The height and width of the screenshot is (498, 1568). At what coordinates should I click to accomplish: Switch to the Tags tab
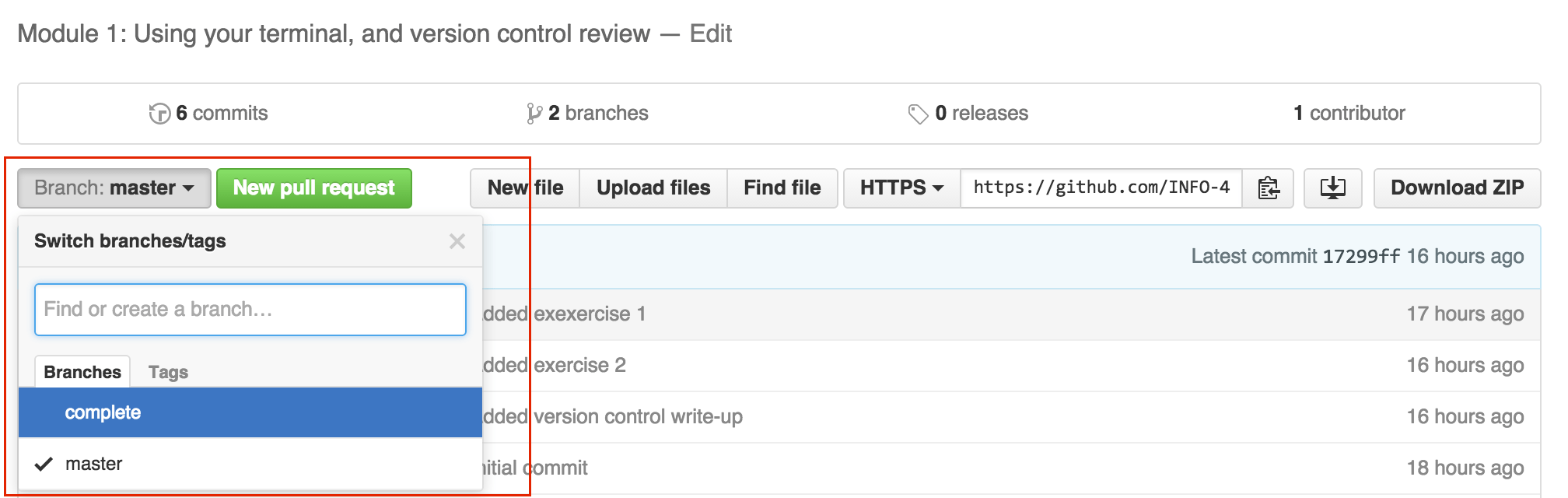[168, 372]
